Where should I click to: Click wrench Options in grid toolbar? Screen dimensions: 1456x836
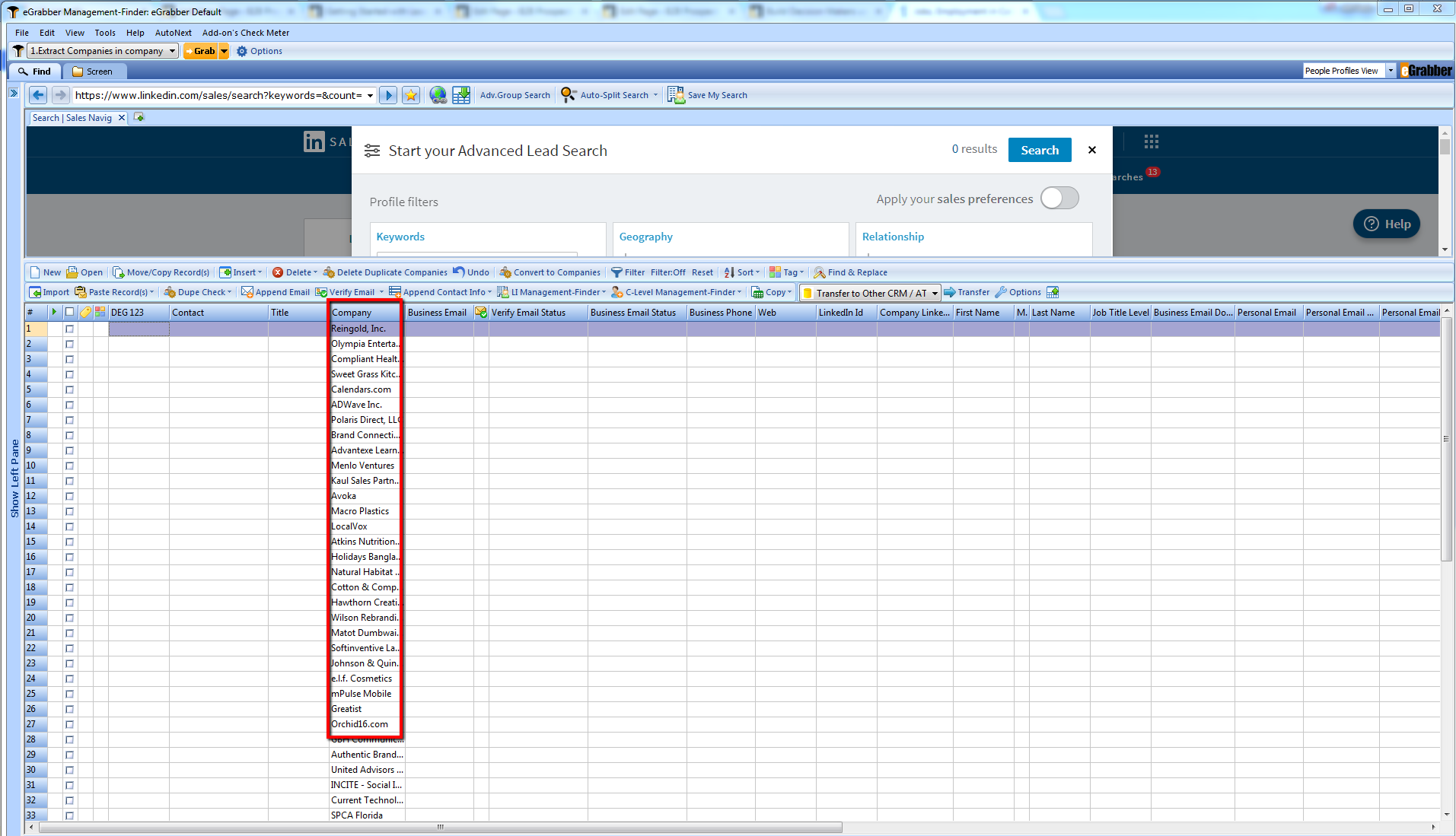[1018, 292]
